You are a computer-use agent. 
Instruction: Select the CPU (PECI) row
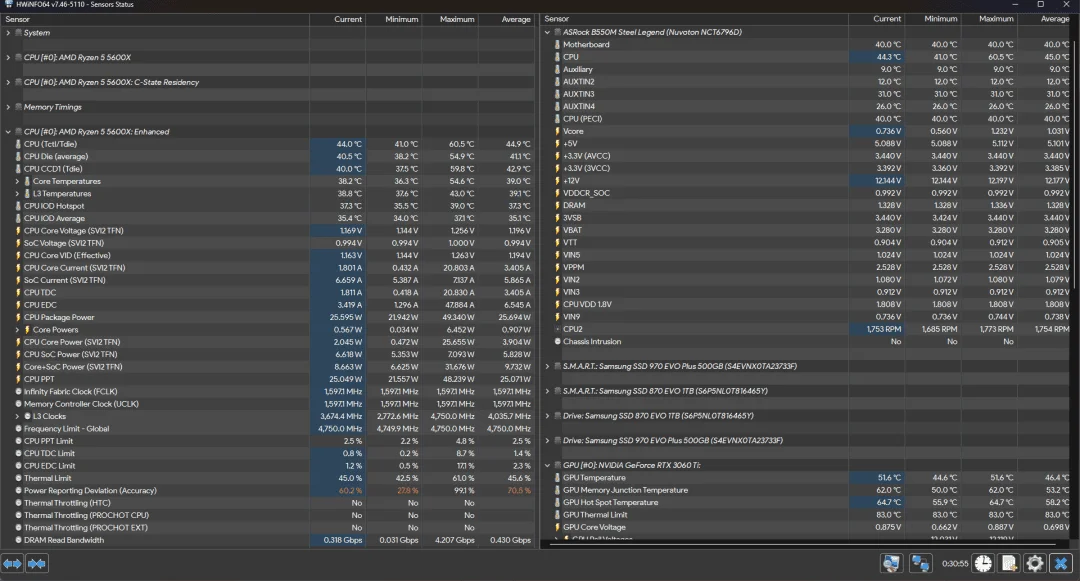807,119
